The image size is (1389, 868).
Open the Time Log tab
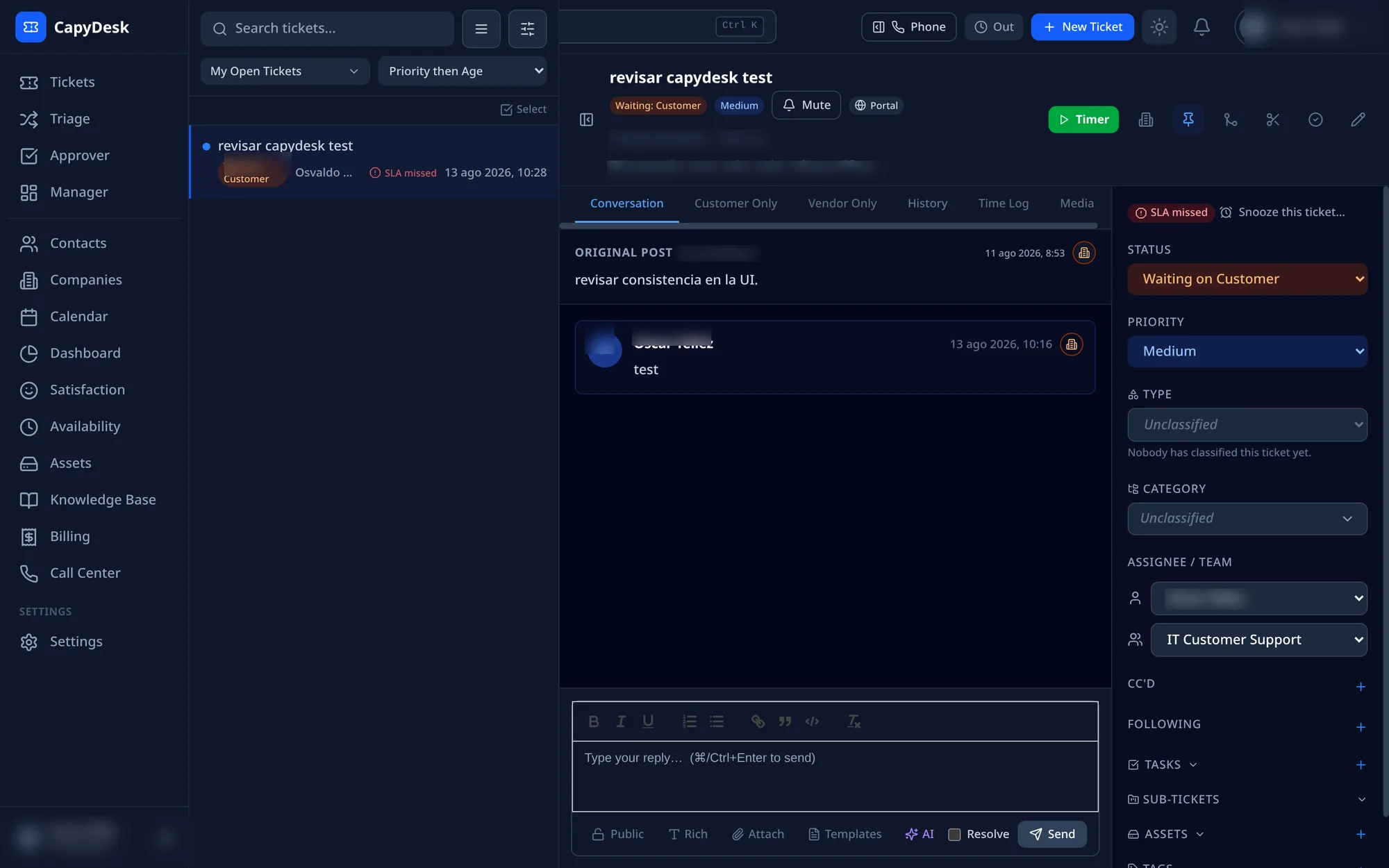pyautogui.click(x=1003, y=203)
